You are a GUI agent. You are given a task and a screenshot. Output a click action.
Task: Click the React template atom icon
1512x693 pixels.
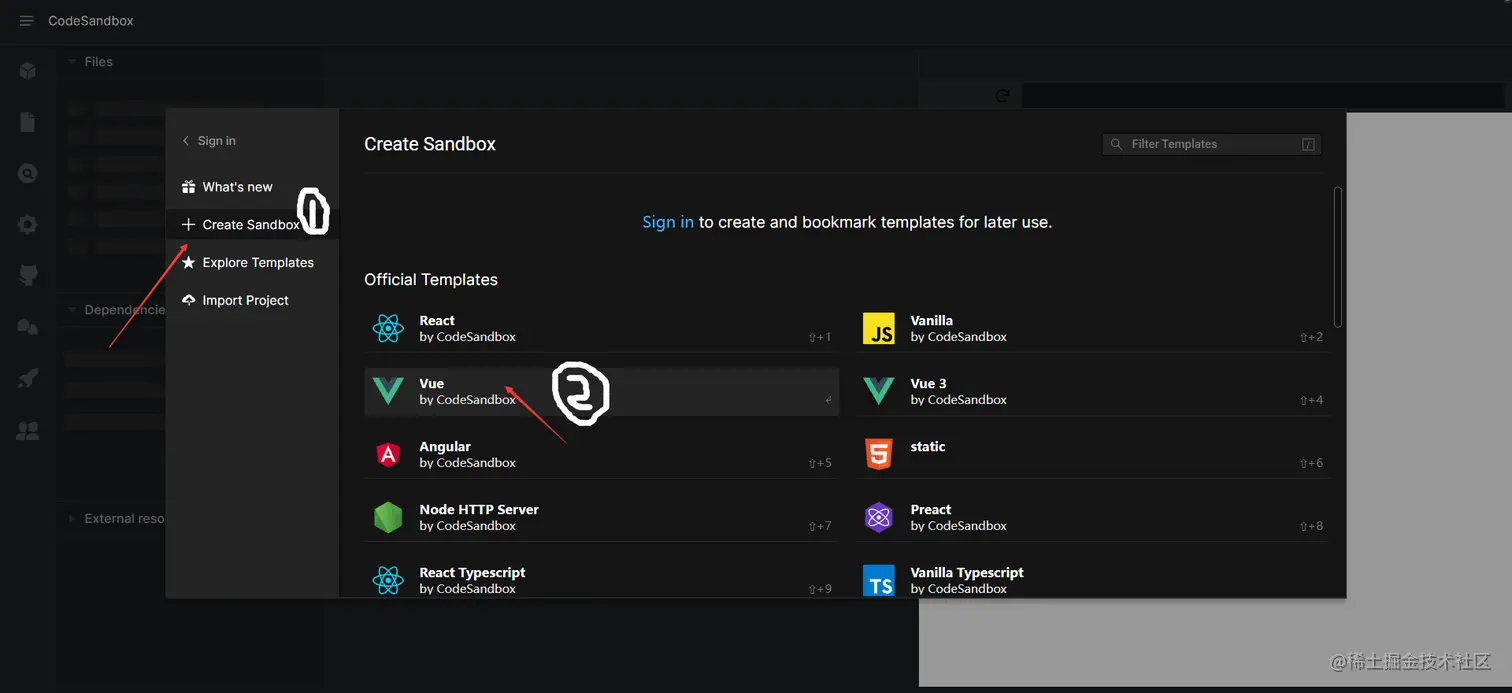pos(387,328)
